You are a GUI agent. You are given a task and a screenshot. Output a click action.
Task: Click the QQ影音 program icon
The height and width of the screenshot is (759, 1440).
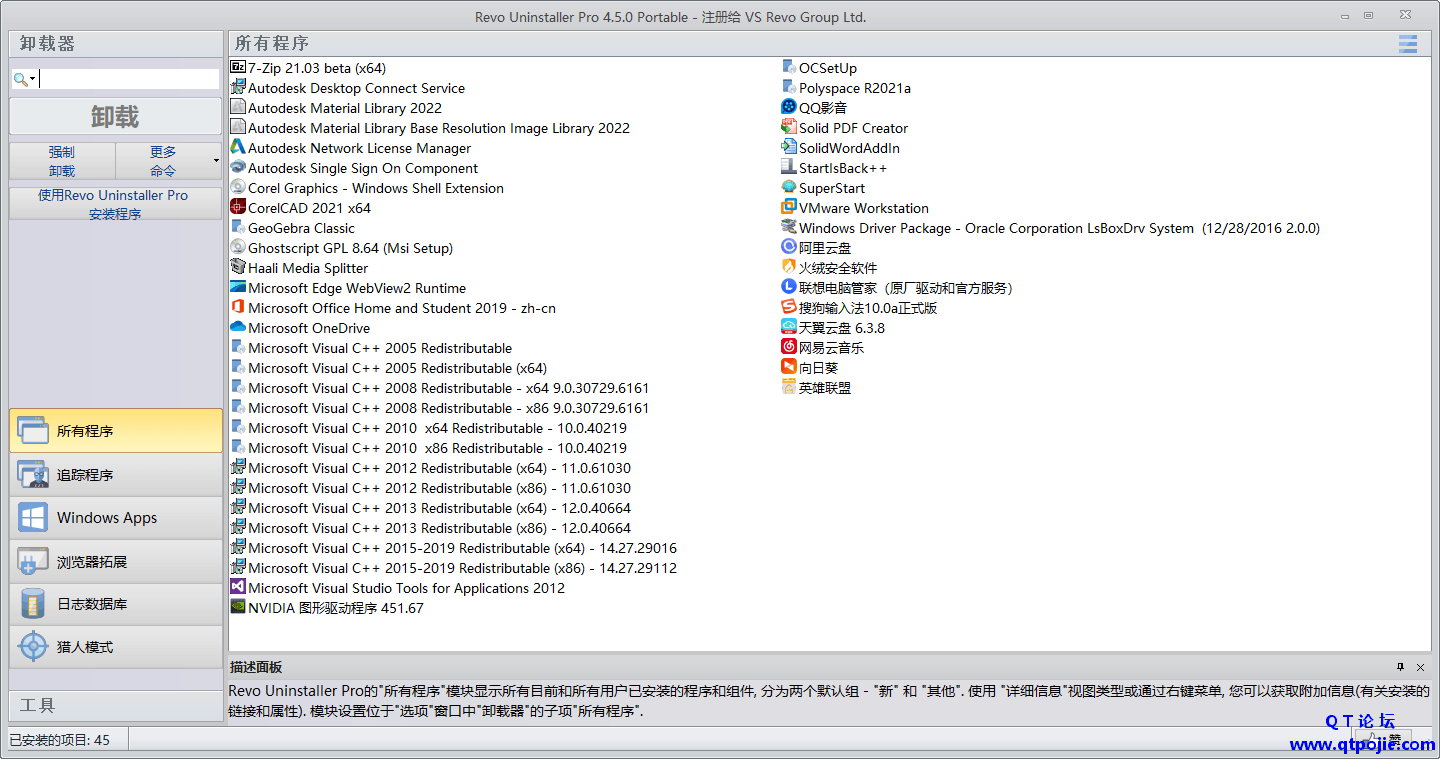(789, 108)
